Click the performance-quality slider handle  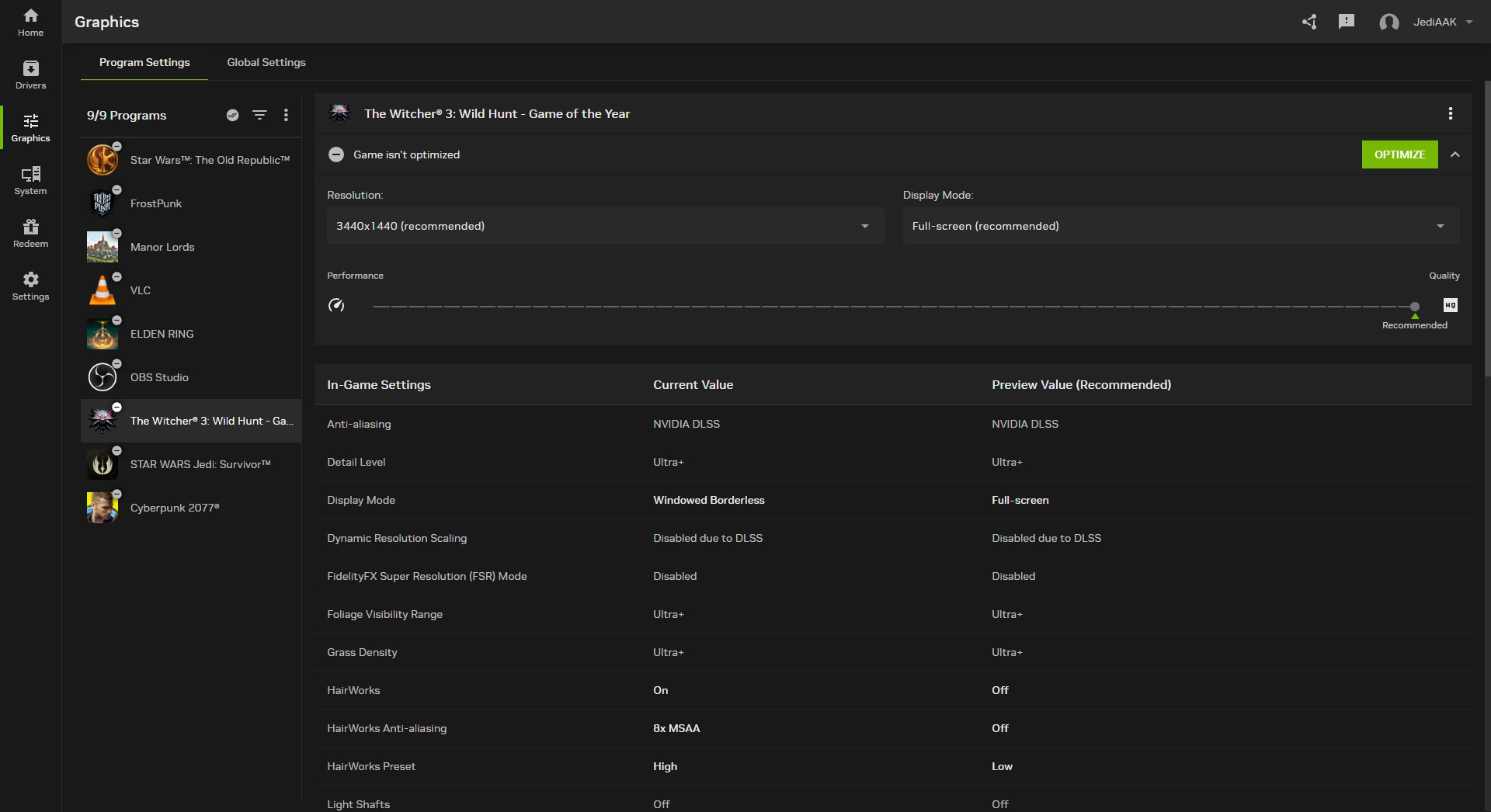click(1415, 307)
